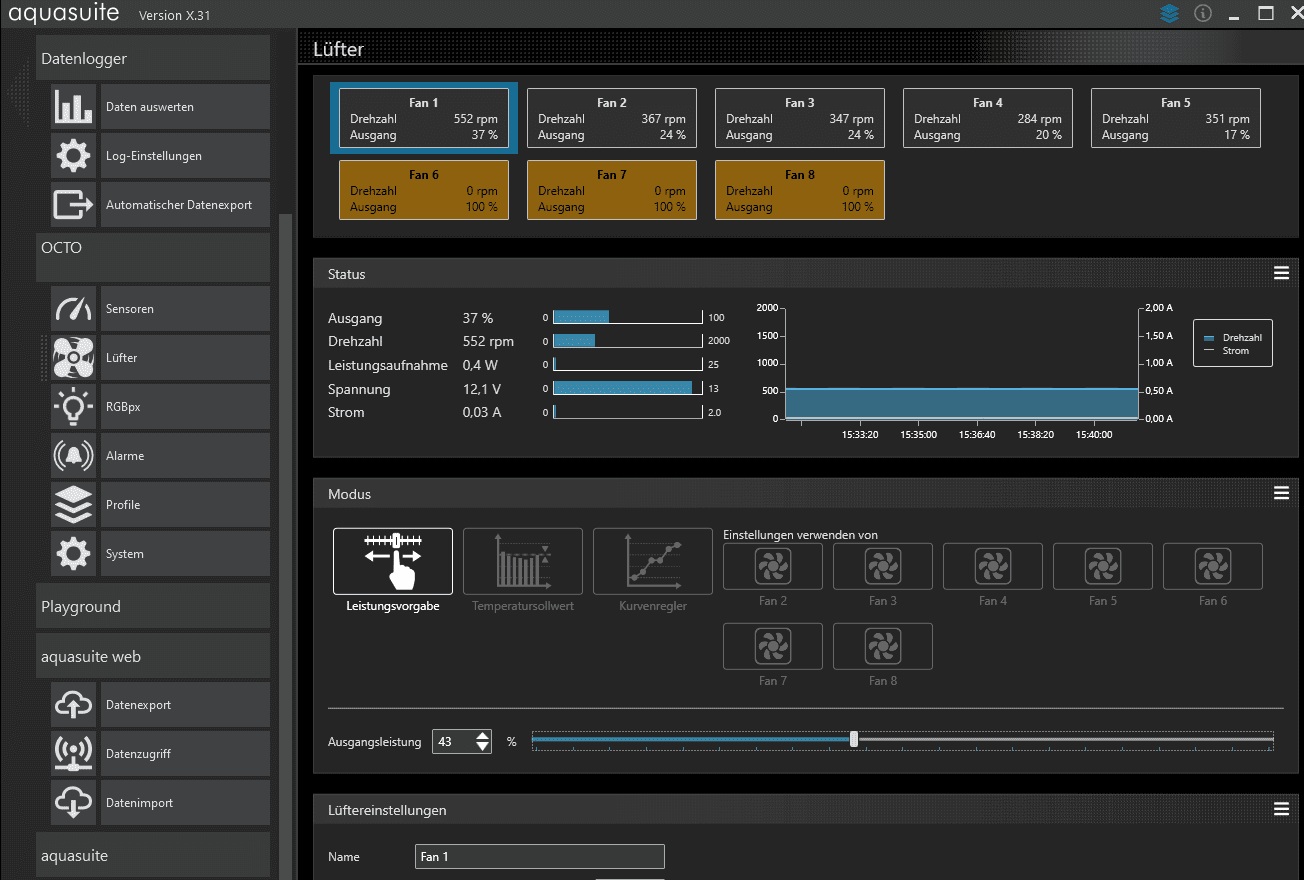Screen dimensions: 1304x880
Task: Select the Fan 7 card
Action: 612,190
